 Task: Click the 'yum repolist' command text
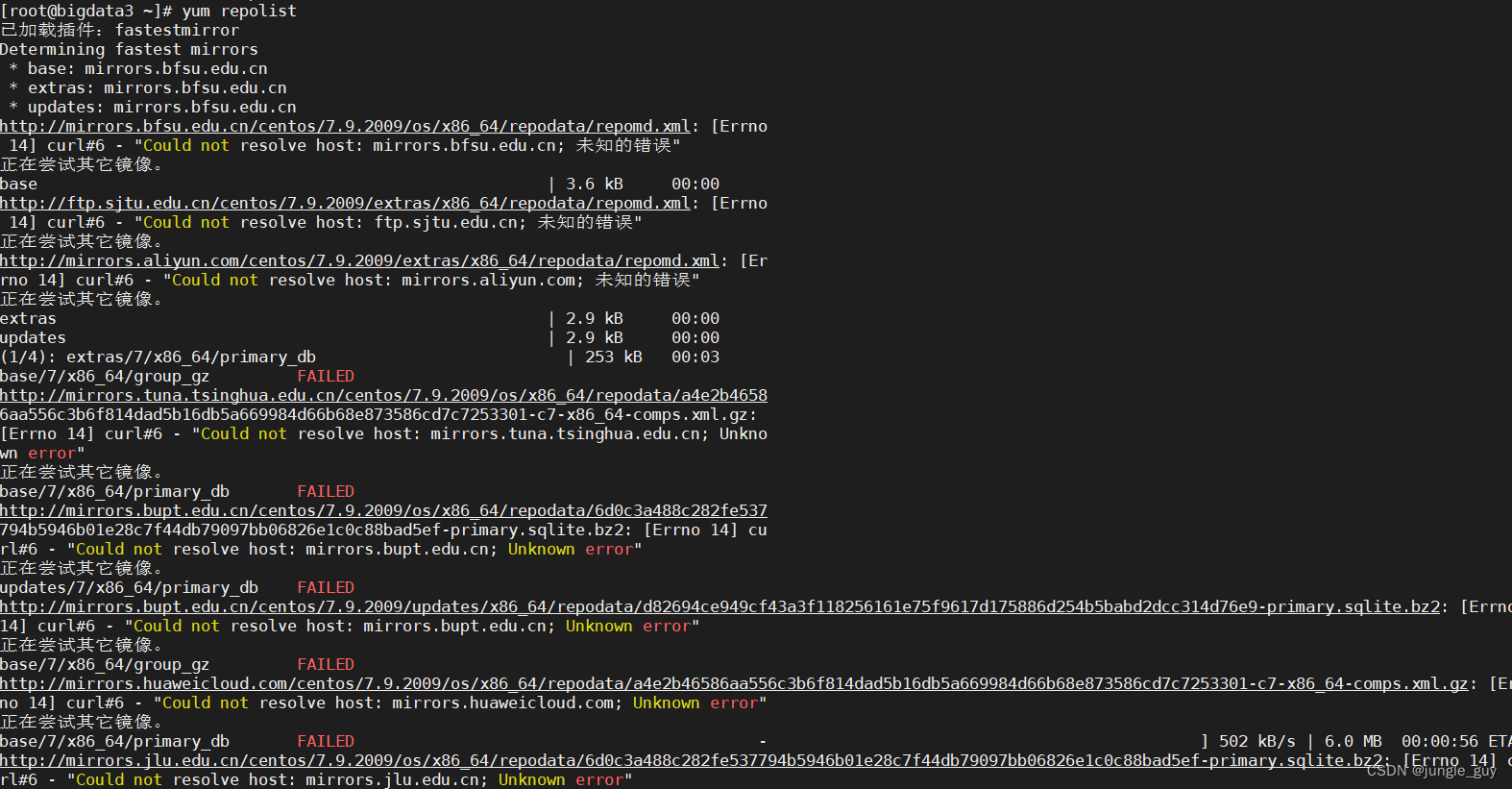tap(239, 11)
